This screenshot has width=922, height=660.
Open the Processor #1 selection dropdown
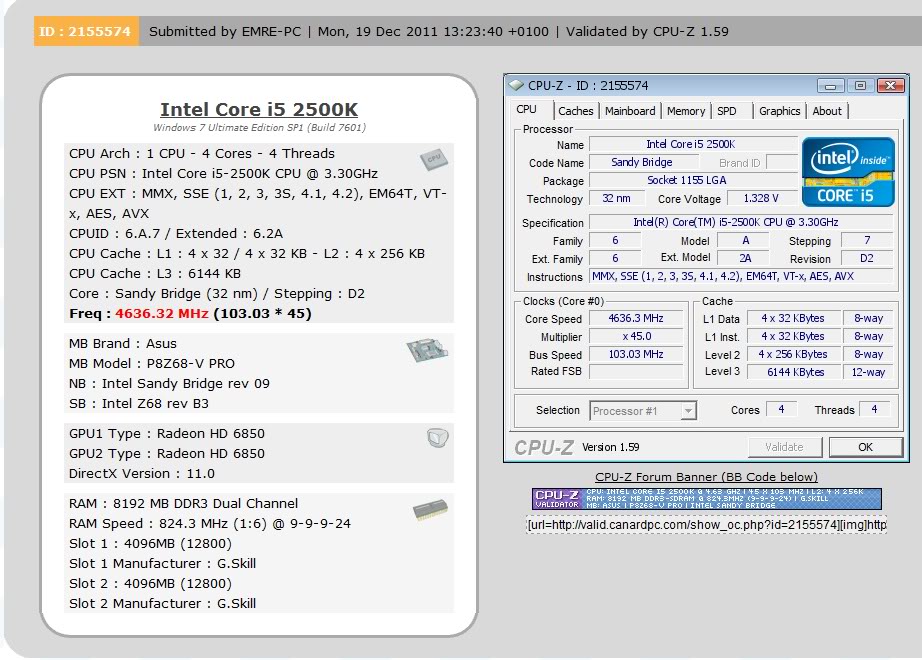tap(643, 410)
